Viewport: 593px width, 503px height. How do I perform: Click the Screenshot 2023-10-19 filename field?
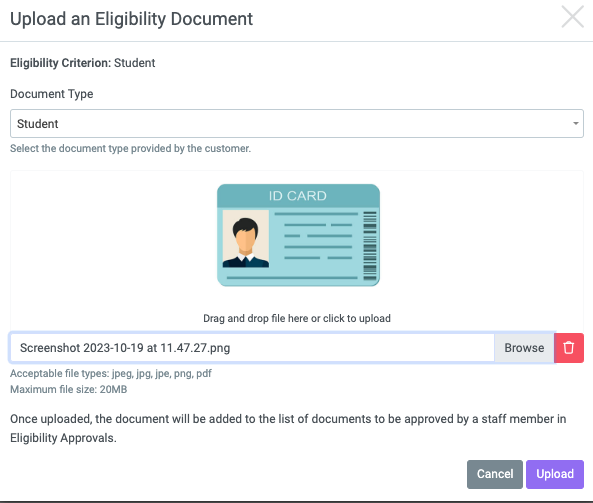tap(252, 348)
